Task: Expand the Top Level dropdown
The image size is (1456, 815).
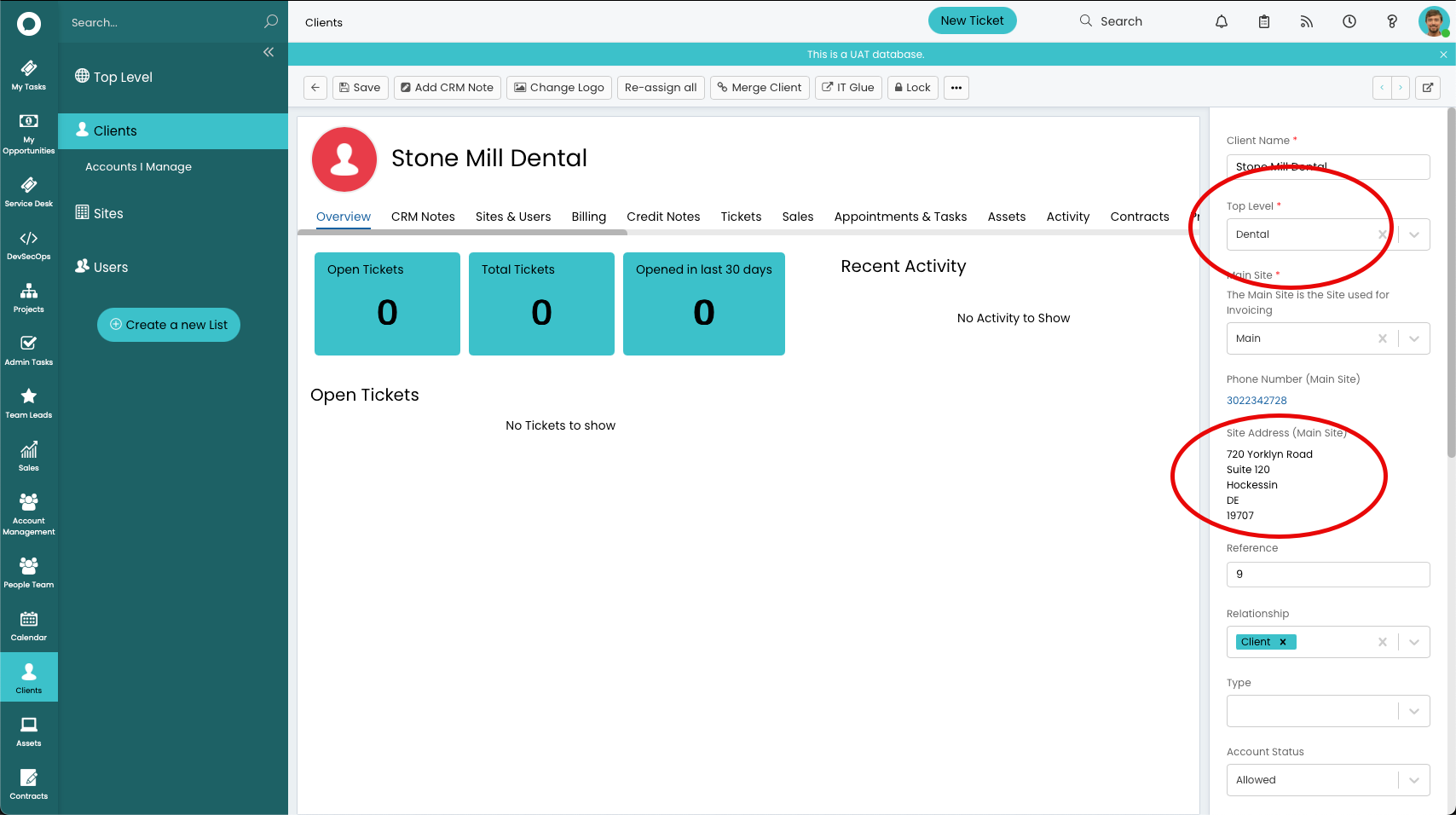Action: [1414, 234]
